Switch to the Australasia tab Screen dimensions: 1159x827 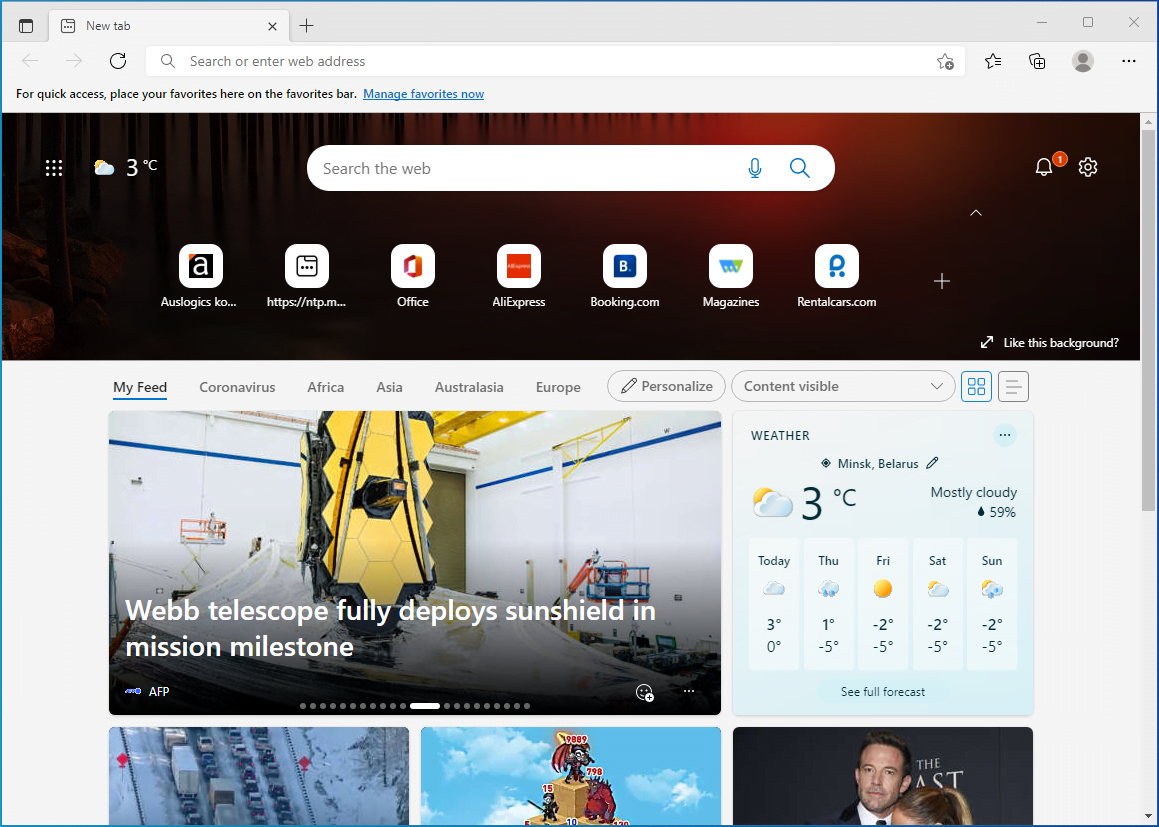pos(469,387)
